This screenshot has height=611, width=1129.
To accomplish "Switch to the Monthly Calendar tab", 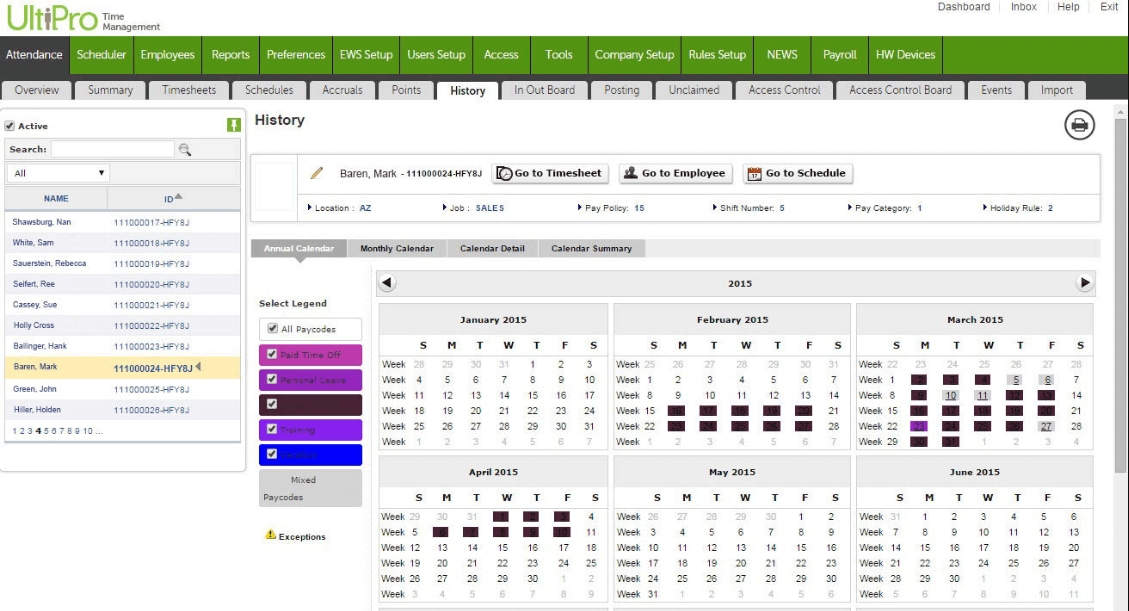I will tap(397, 248).
